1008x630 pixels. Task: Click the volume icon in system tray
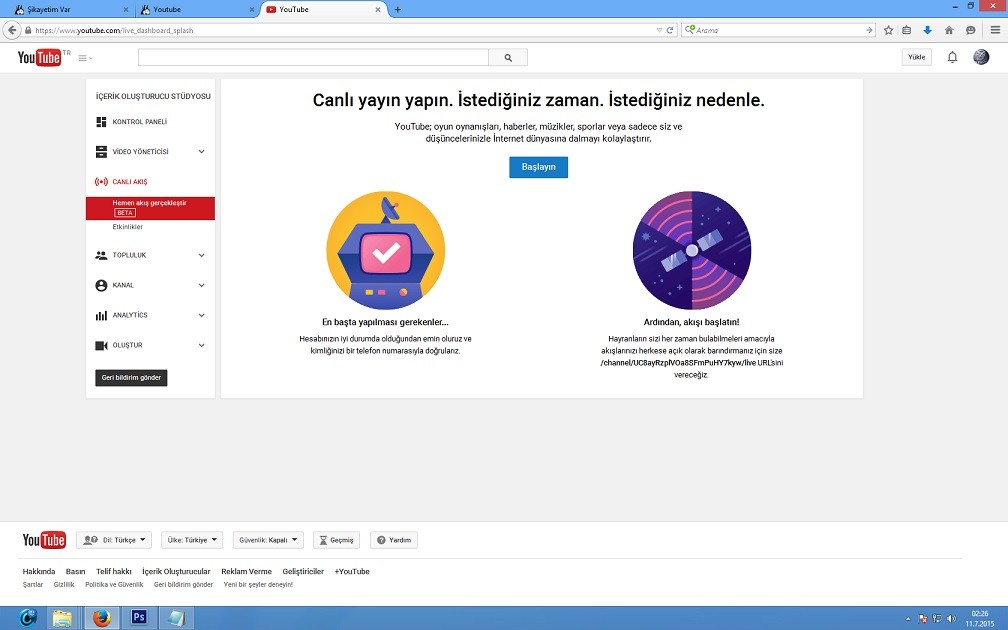point(951,618)
